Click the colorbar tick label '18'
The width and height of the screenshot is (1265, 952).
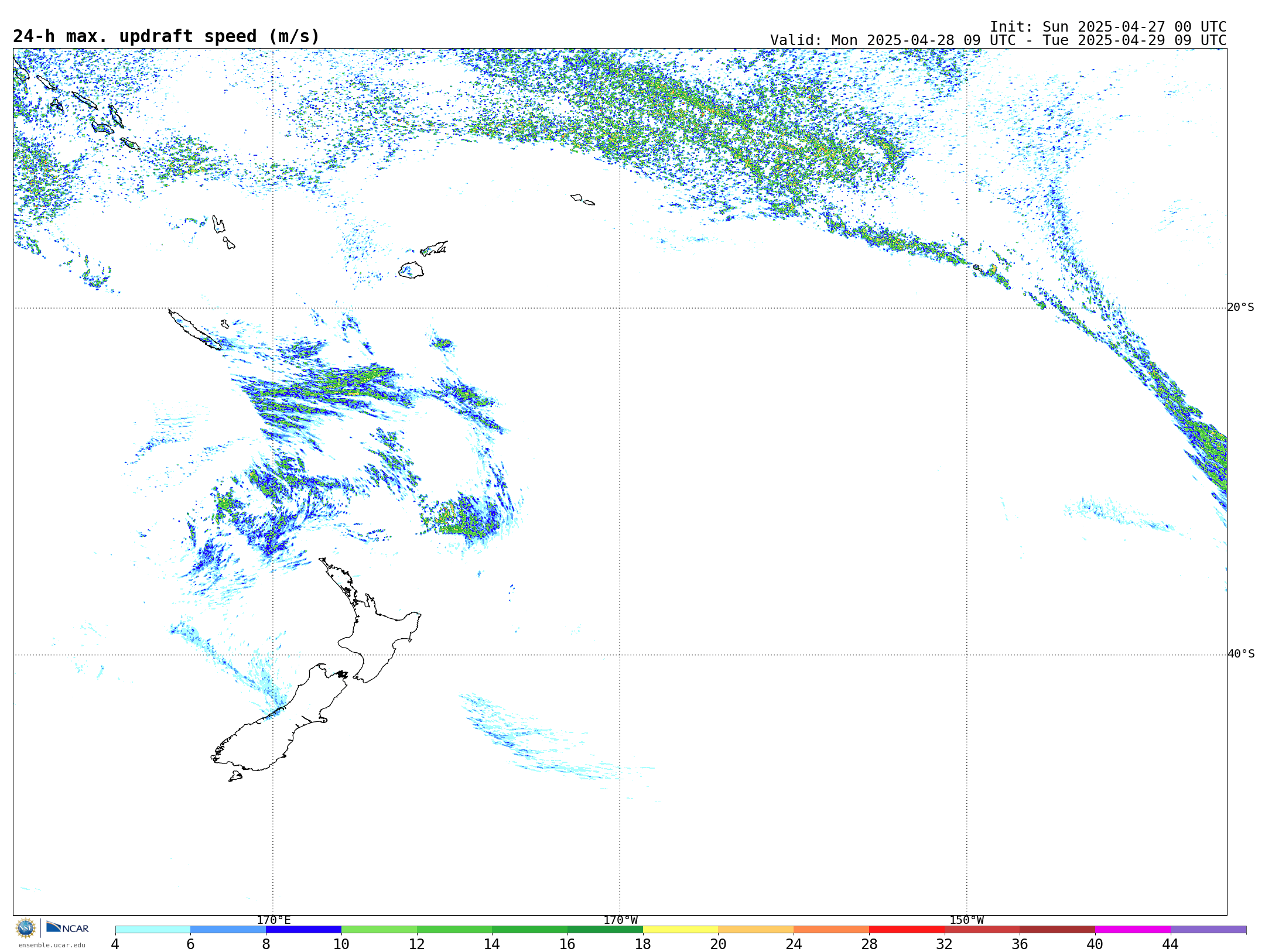tap(643, 944)
